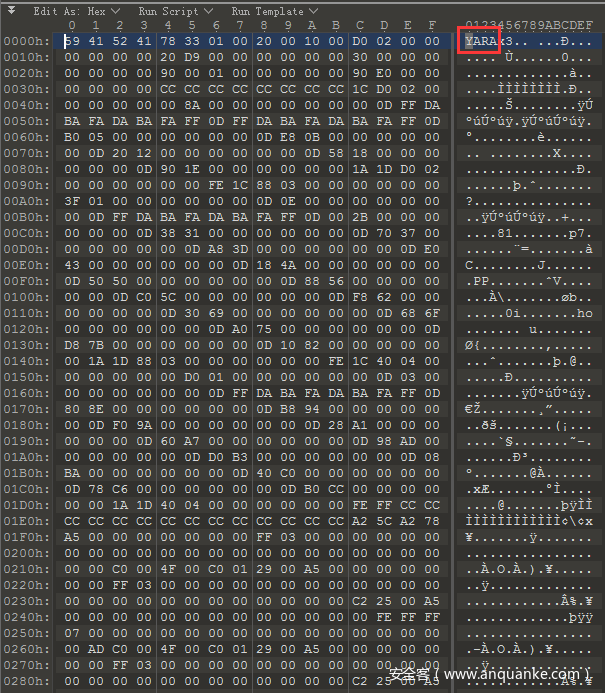This screenshot has width=605, height=693.
Task: Select byte 38 in row 00C0h
Action: click(168, 233)
